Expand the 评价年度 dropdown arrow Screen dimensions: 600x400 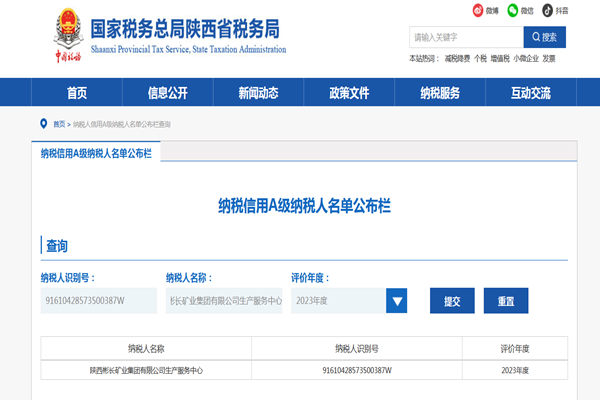coord(396,300)
